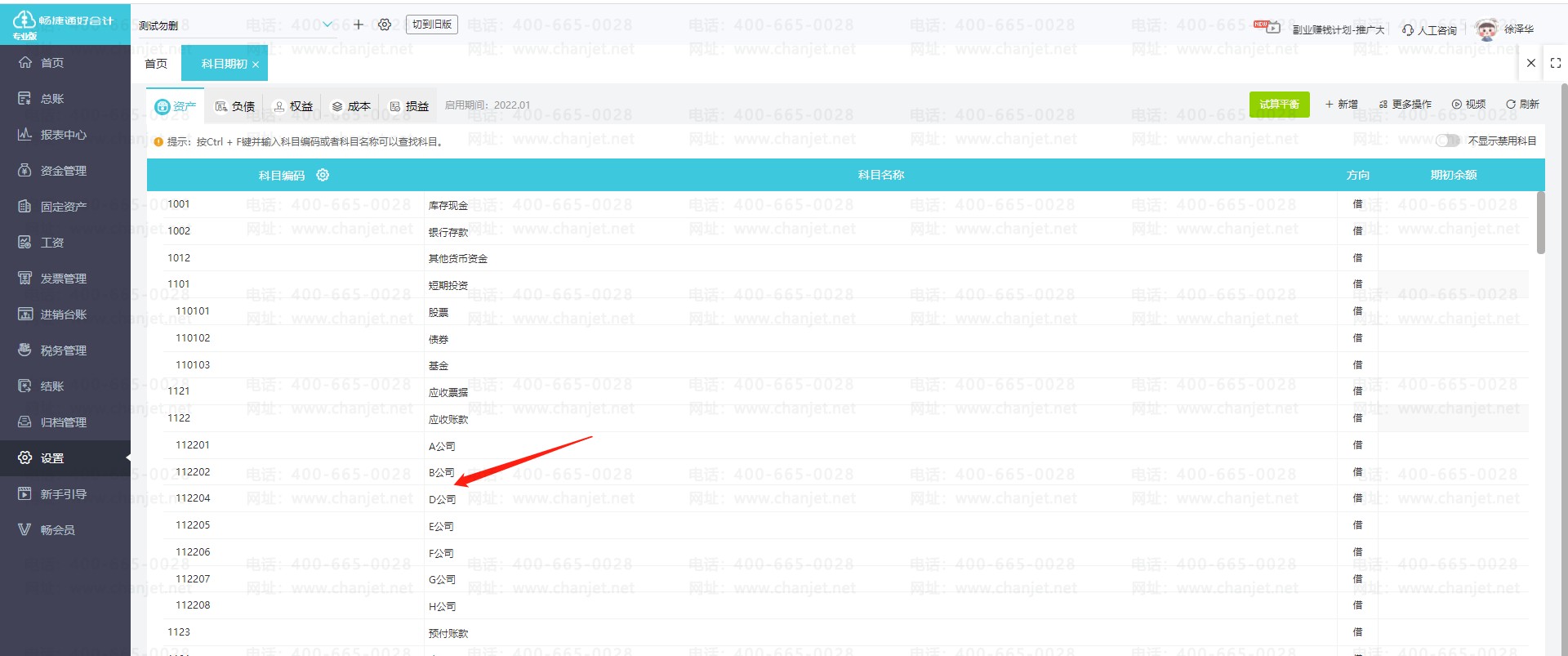Open 设置 gear icon in sidebar
Viewport: 1568px width, 656px height.
[25, 458]
